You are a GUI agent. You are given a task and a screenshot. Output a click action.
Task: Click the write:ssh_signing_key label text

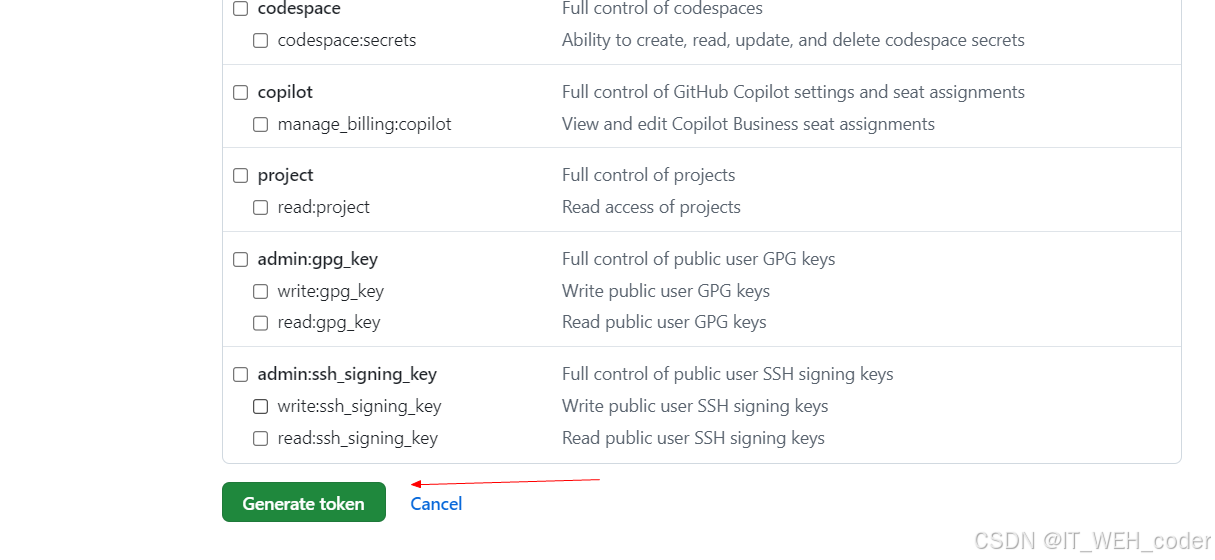[x=359, y=406]
